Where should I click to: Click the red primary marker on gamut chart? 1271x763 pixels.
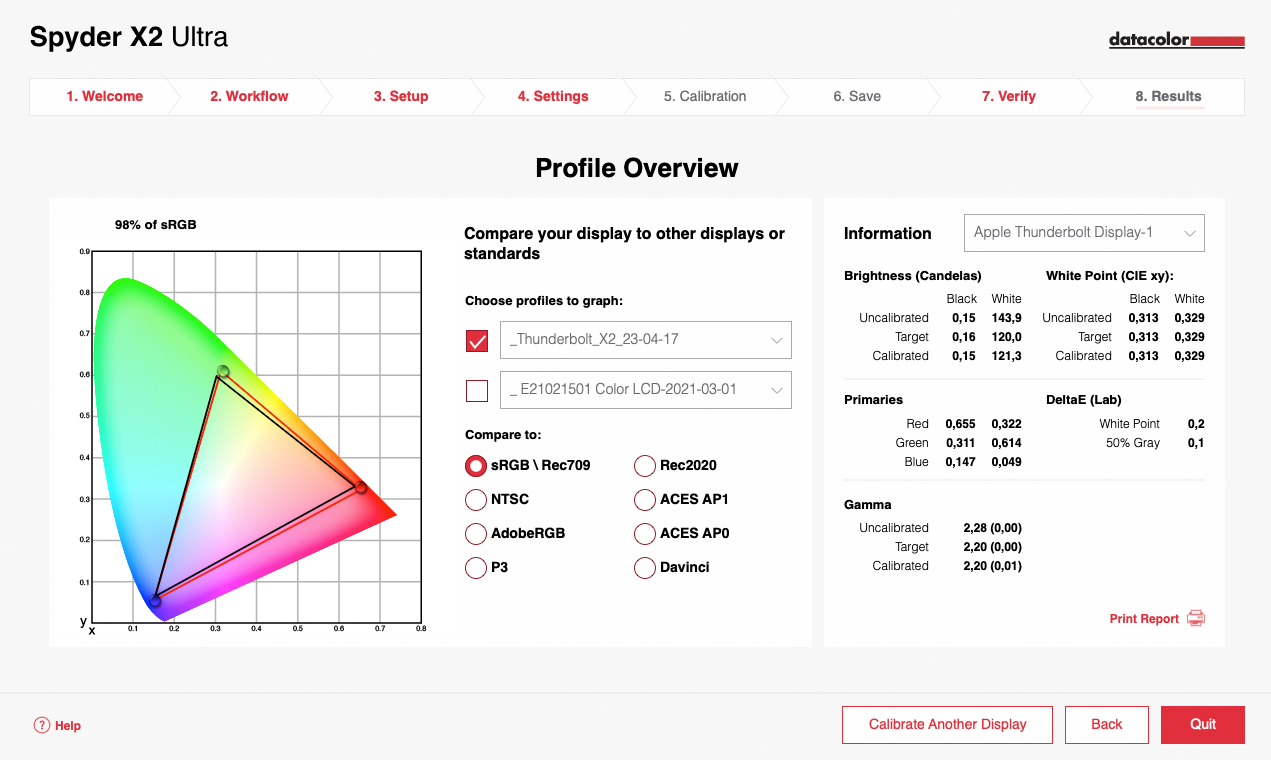[x=361, y=487]
